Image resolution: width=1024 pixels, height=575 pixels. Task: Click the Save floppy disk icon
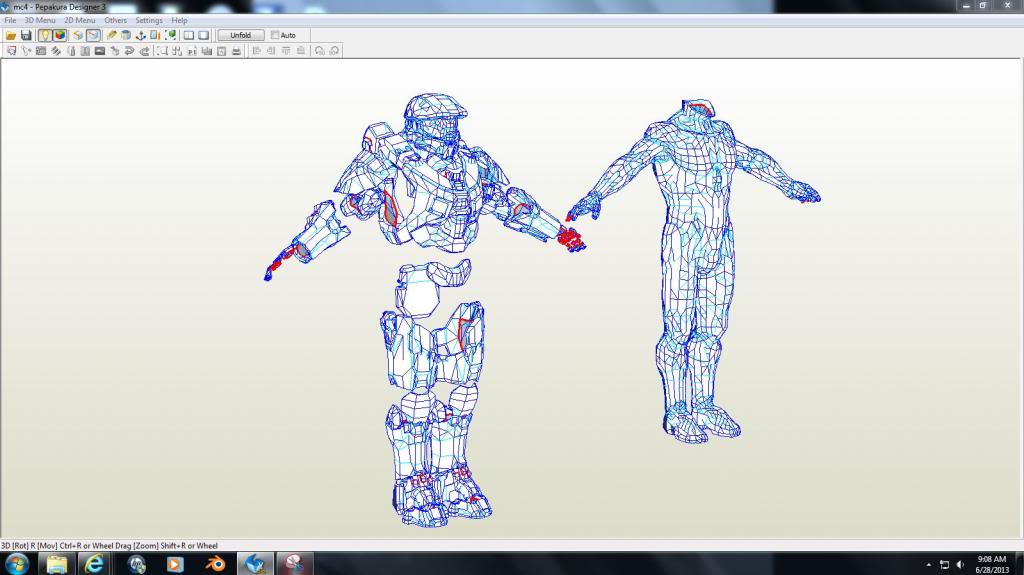(26, 35)
